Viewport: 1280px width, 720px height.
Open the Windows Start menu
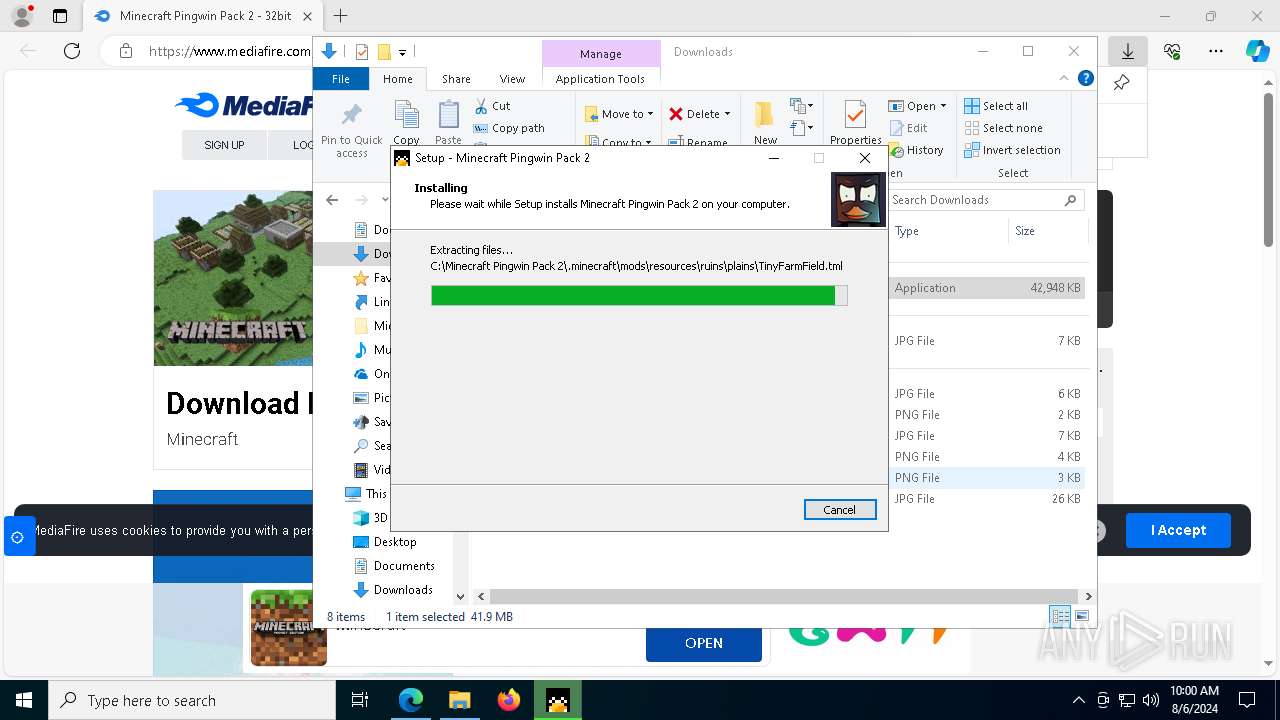pyautogui.click(x=24, y=700)
